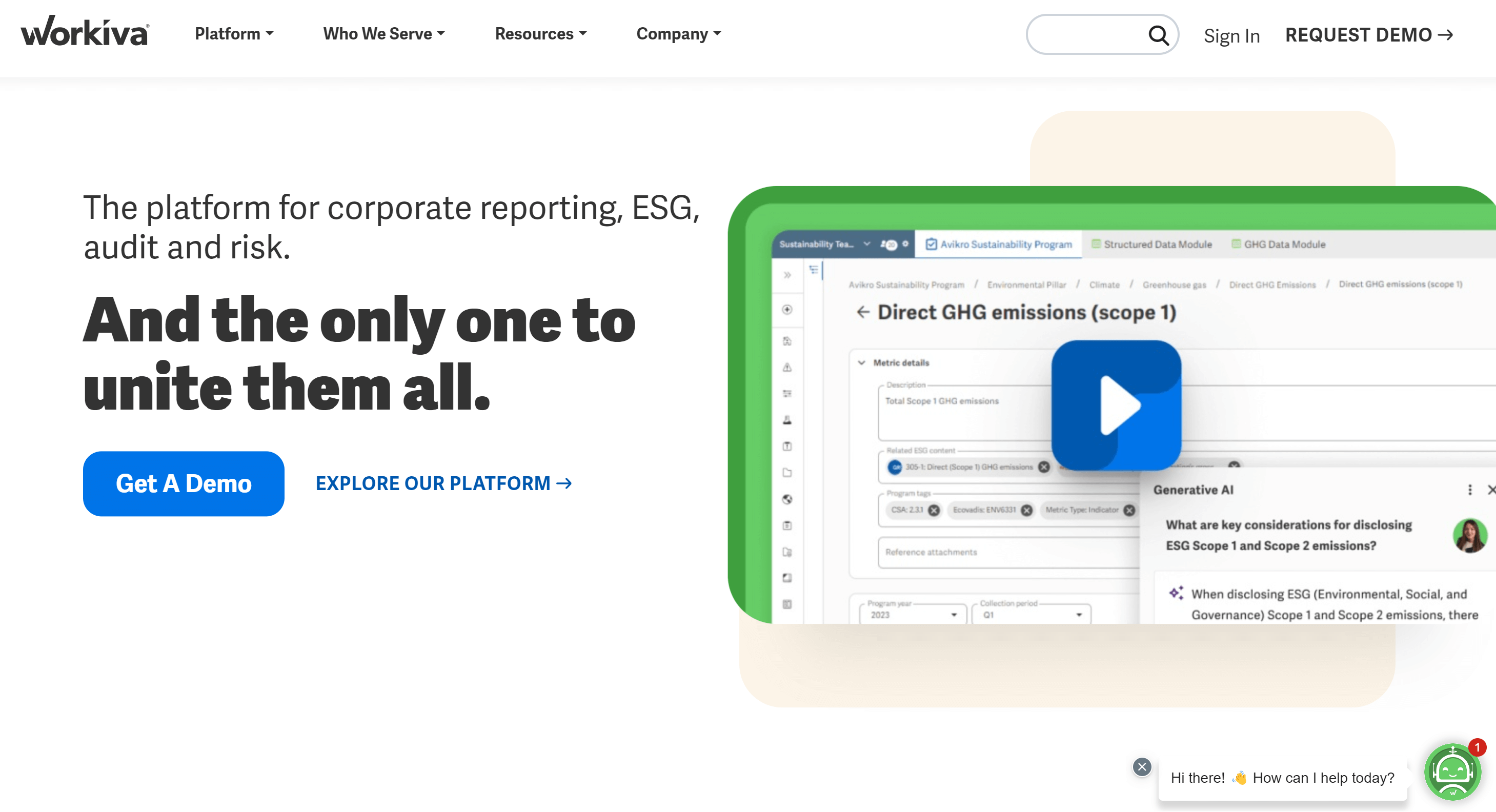Remove the CSA: 2.3.1 program tag
The width and height of the screenshot is (1496, 812).
[x=934, y=510]
